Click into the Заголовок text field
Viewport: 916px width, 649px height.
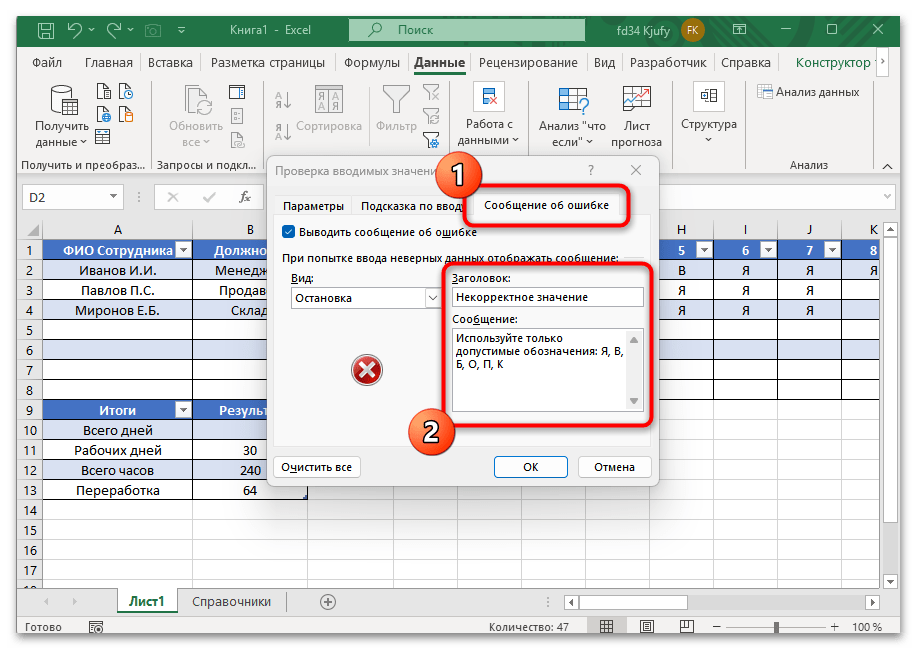click(547, 297)
